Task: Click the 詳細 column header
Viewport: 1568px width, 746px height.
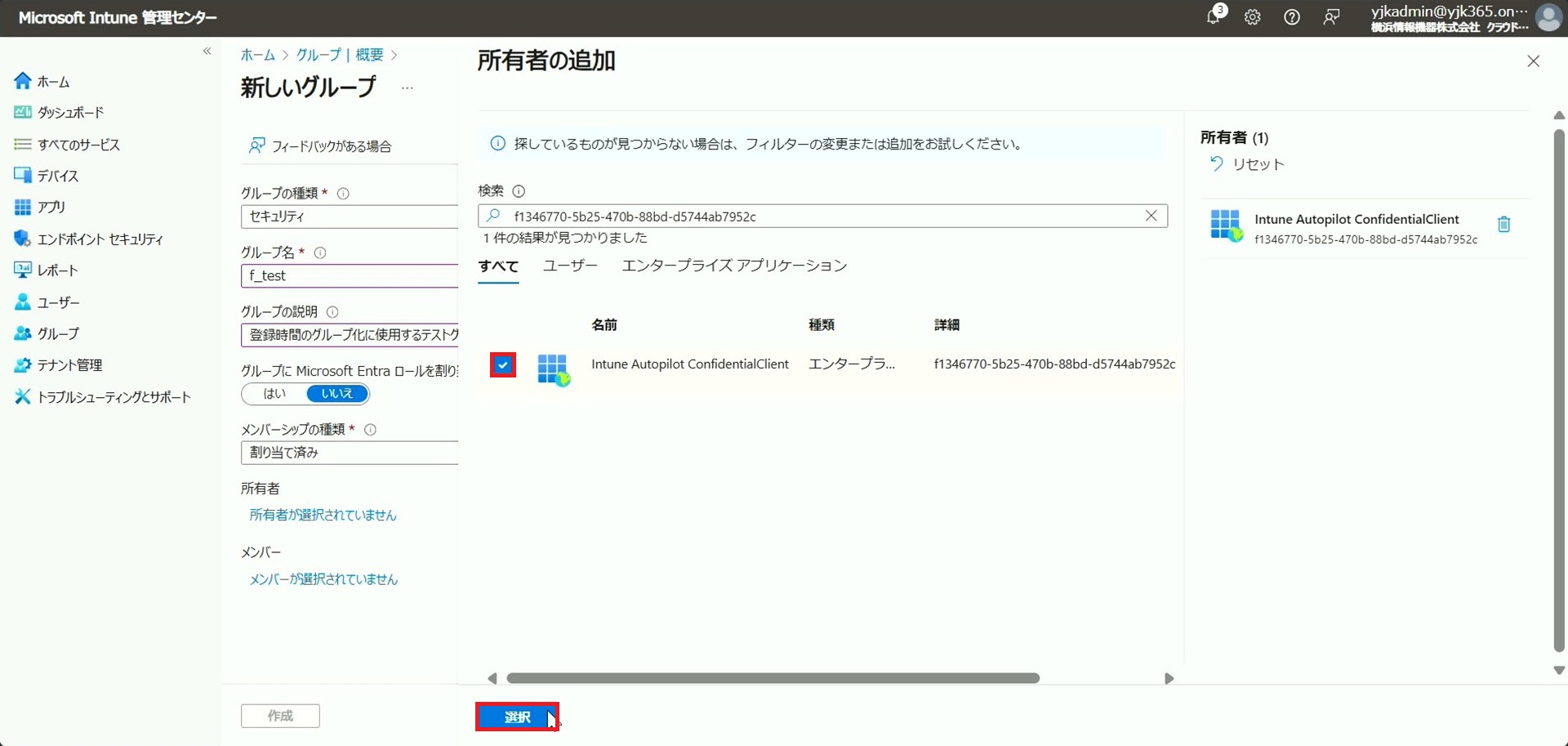Action: click(947, 325)
